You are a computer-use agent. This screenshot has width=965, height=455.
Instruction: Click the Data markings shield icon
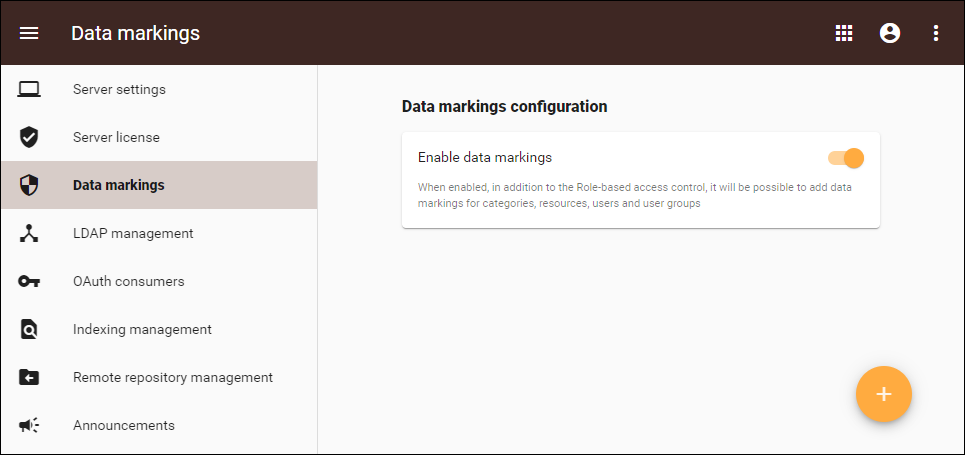click(x=29, y=185)
